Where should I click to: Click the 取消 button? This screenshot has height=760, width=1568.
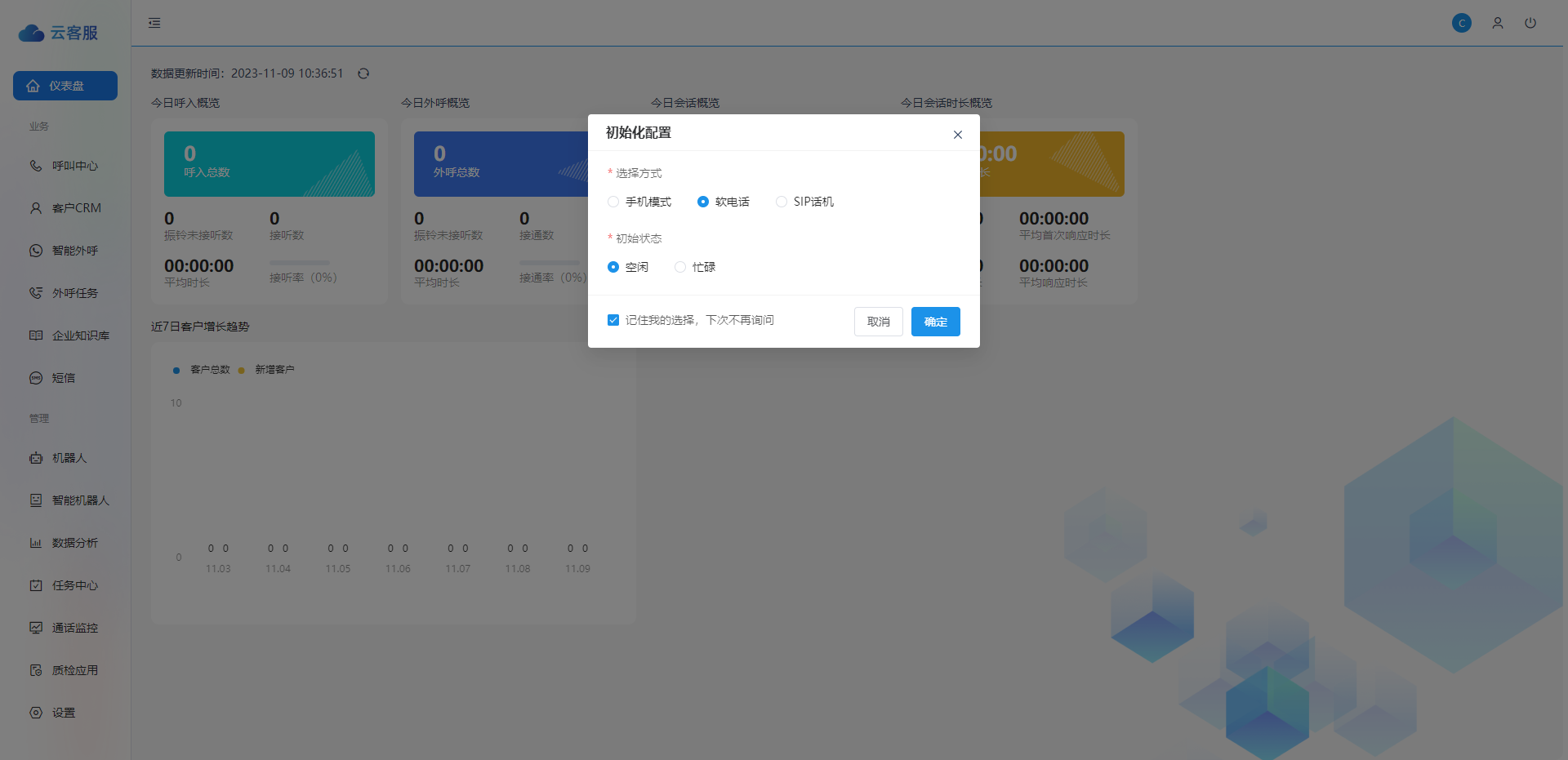879,322
